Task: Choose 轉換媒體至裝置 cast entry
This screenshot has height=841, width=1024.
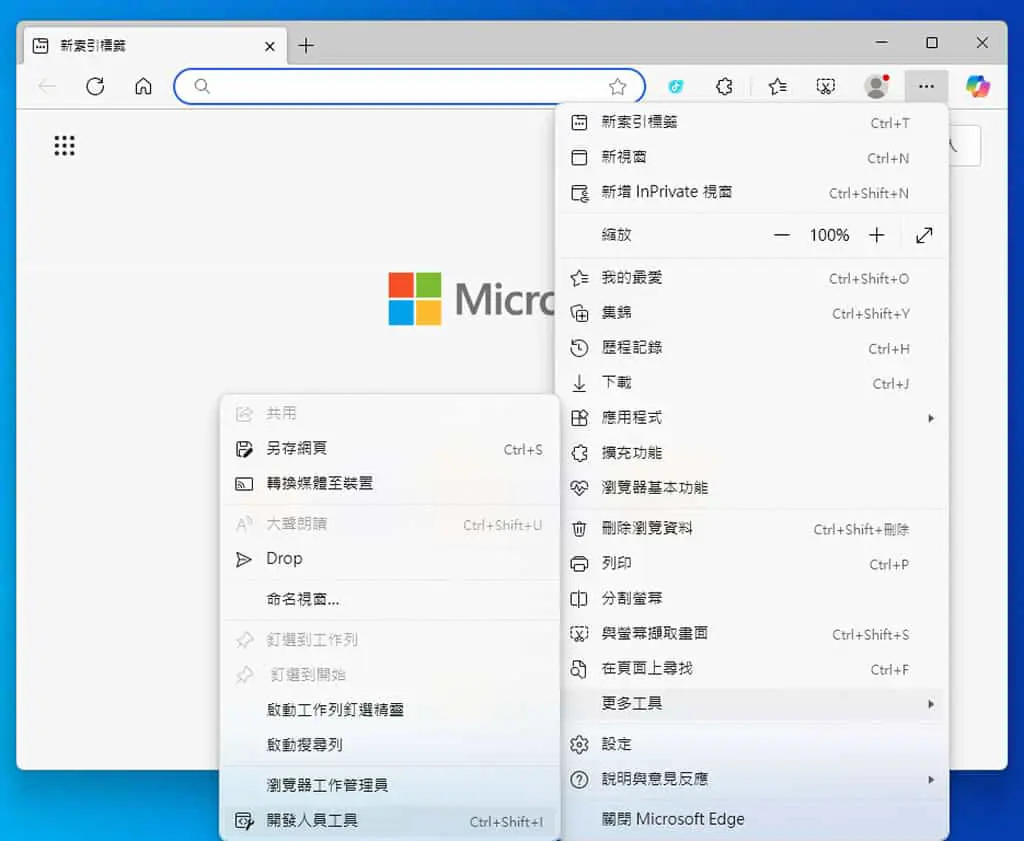Action: pyautogui.click(x=389, y=484)
